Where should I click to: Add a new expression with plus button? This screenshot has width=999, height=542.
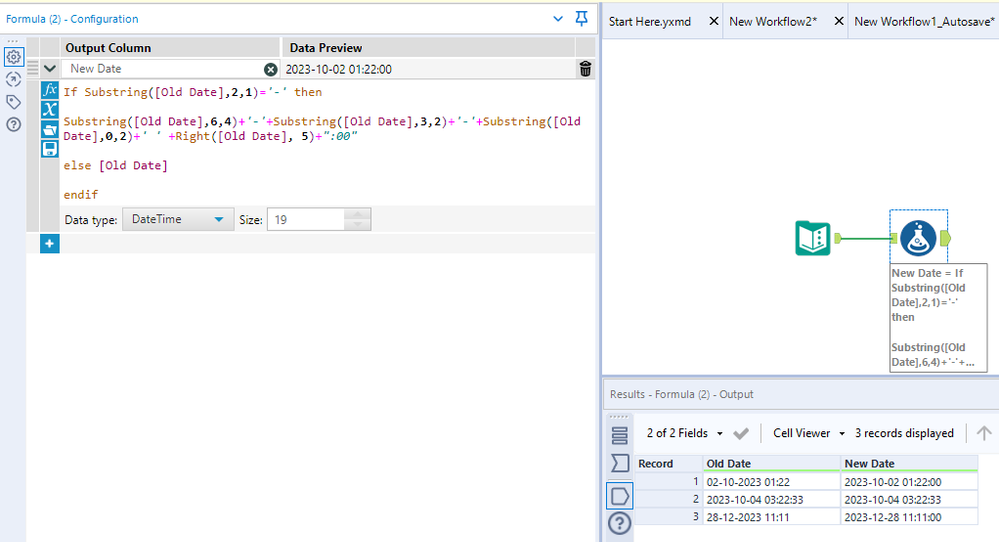[x=50, y=243]
